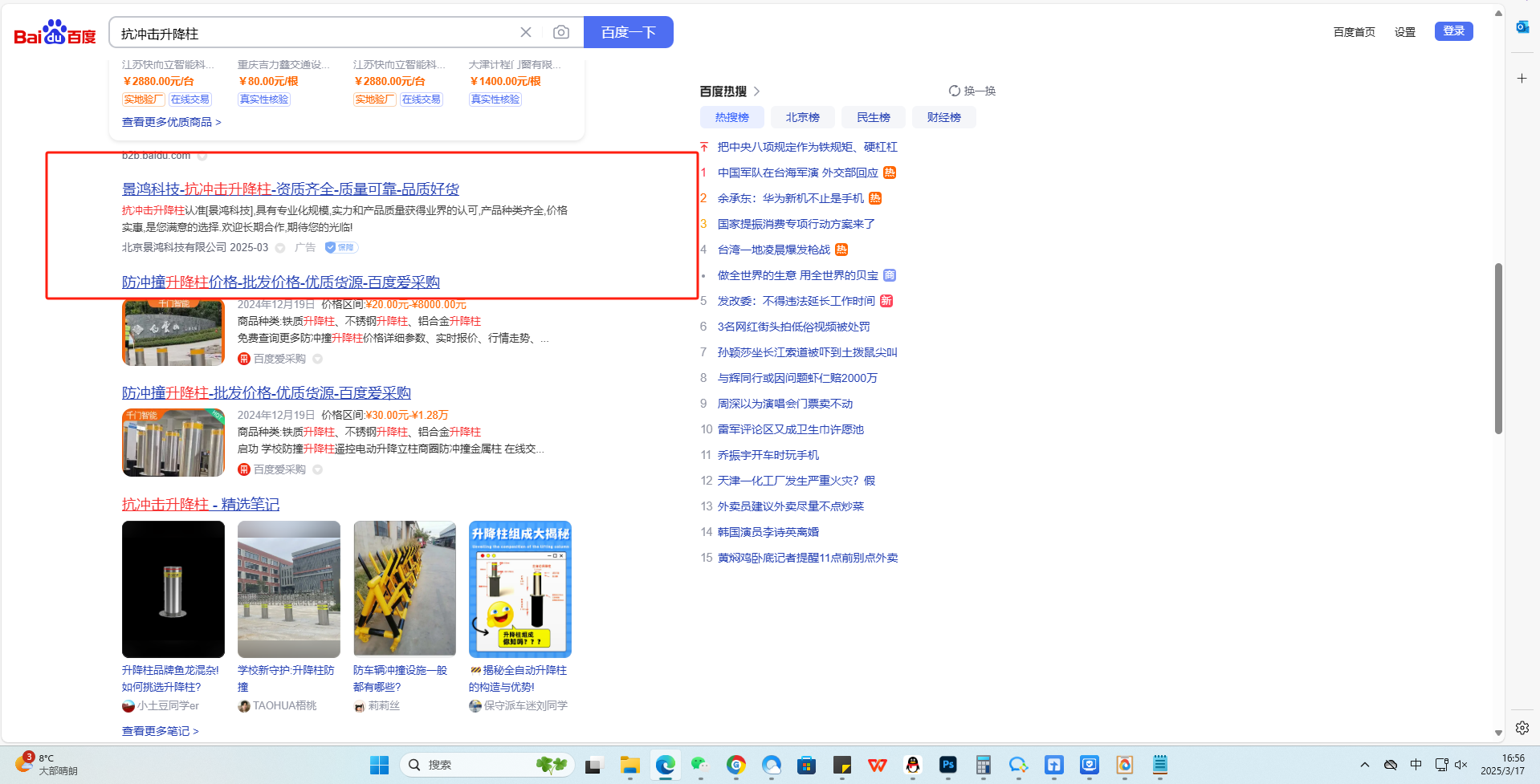Select the 财经榜 tab
Image resolution: width=1540 pixels, height=784 pixels.
(x=943, y=117)
